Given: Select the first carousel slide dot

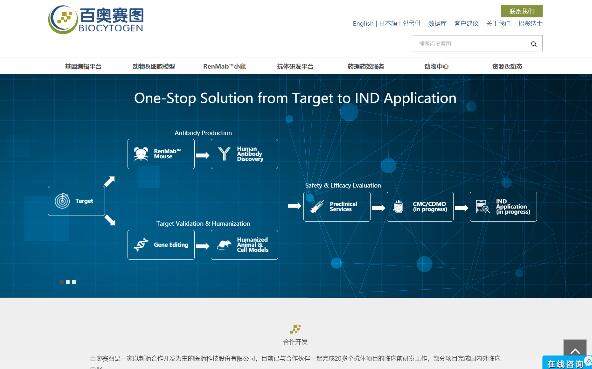Looking at the screenshot, I should 62,282.
